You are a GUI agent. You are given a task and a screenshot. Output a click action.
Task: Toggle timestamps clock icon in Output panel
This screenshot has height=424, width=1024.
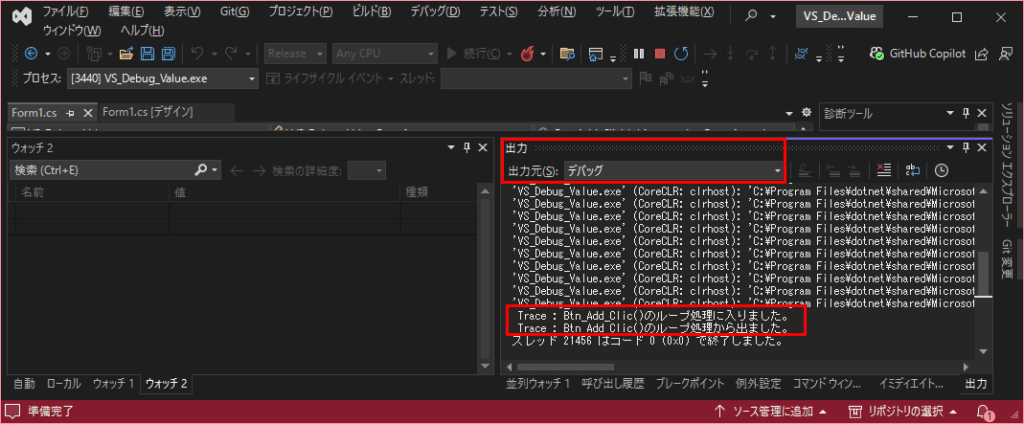(941, 171)
